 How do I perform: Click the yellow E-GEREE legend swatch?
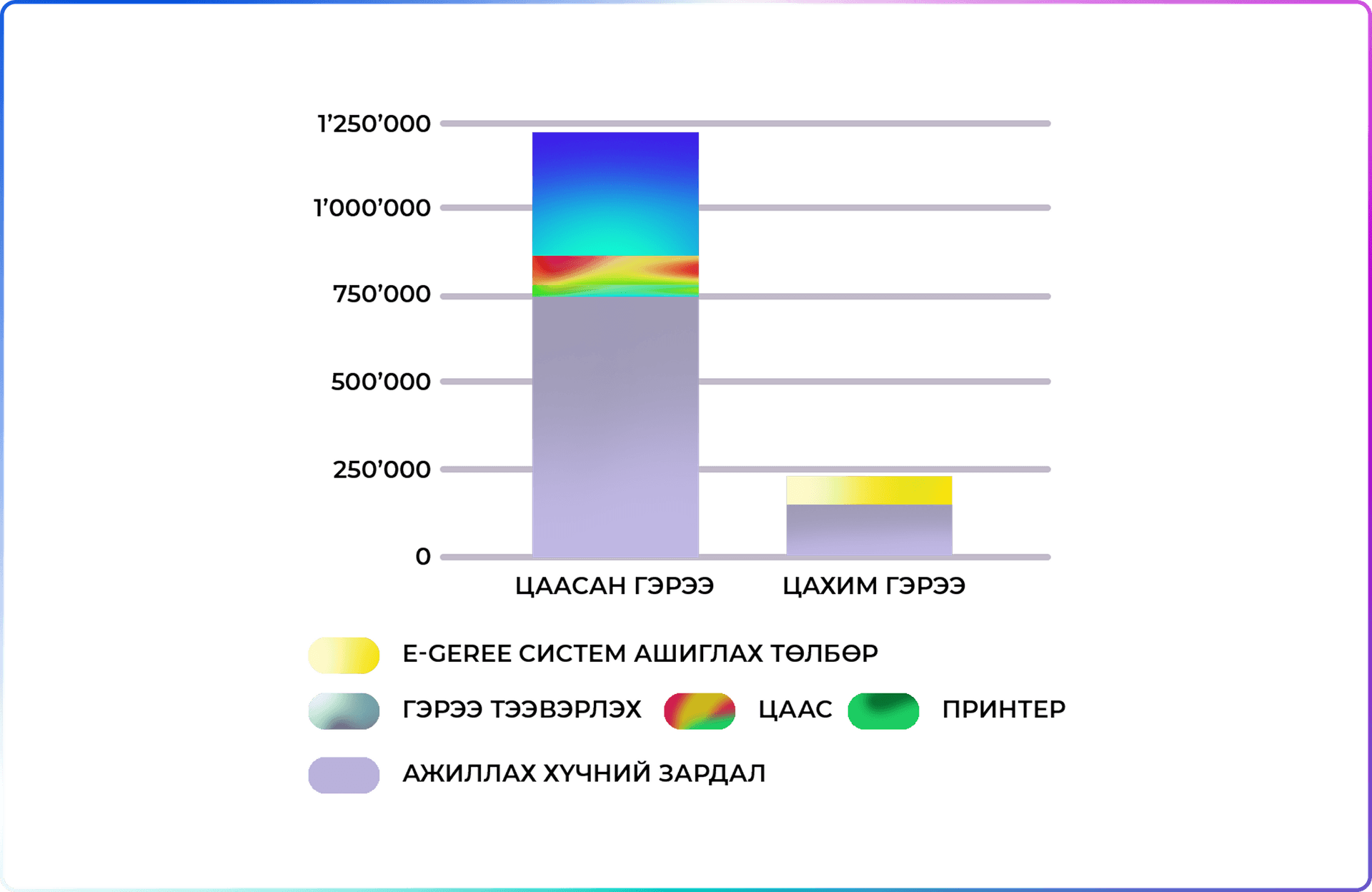pyautogui.click(x=343, y=655)
